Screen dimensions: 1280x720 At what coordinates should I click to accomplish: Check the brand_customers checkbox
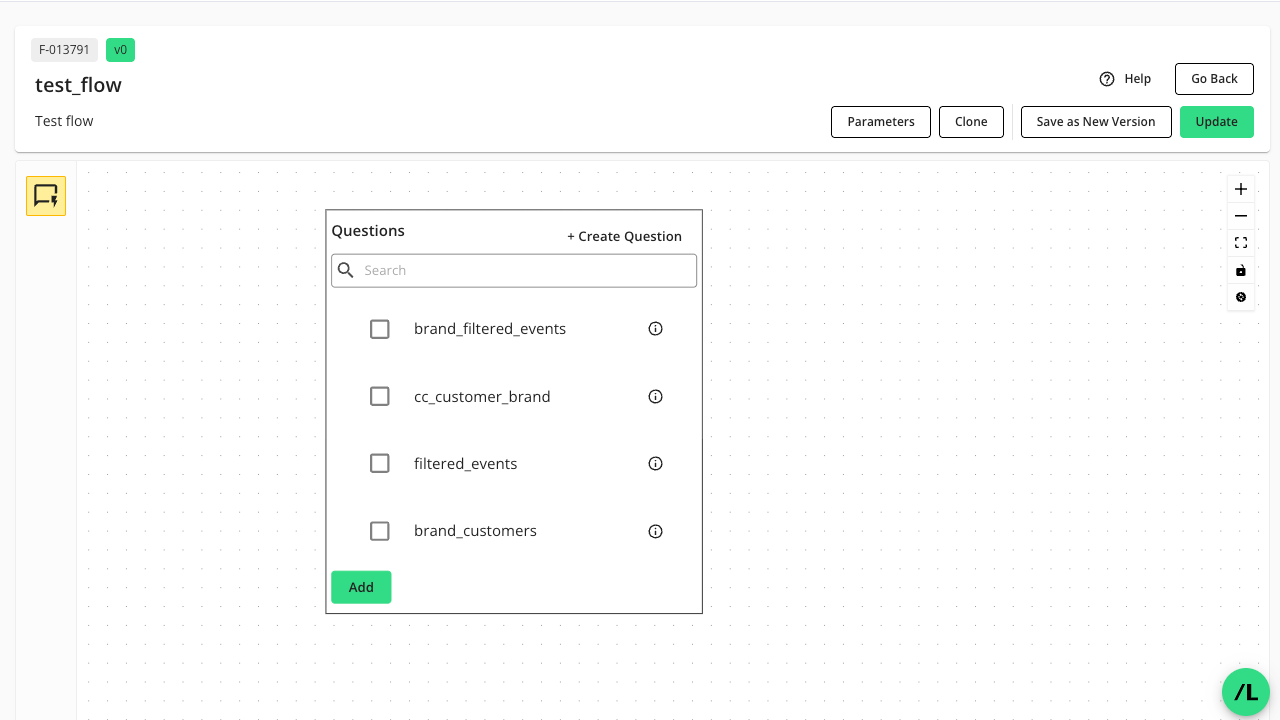pos(379,531)
